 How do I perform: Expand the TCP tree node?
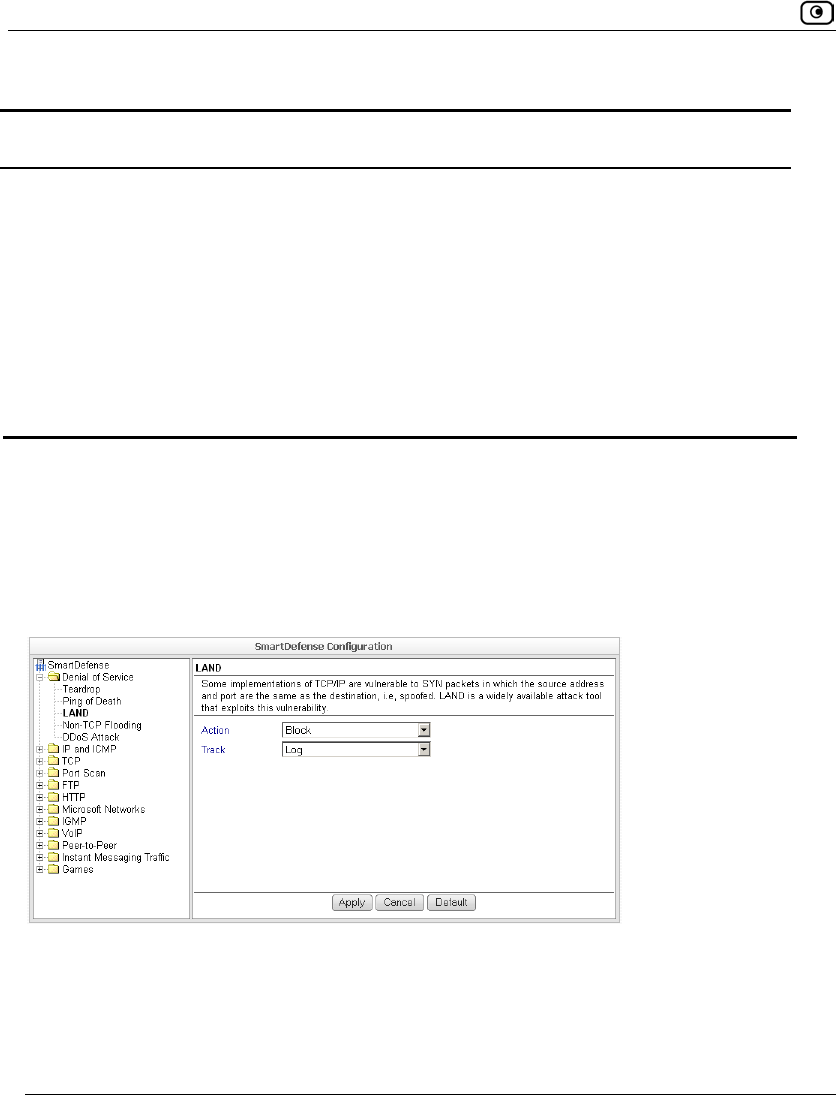pos(41,761)
